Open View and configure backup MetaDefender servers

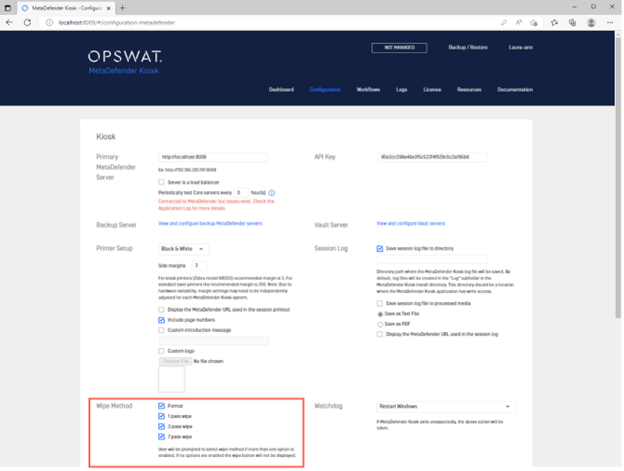pos(210,224)
